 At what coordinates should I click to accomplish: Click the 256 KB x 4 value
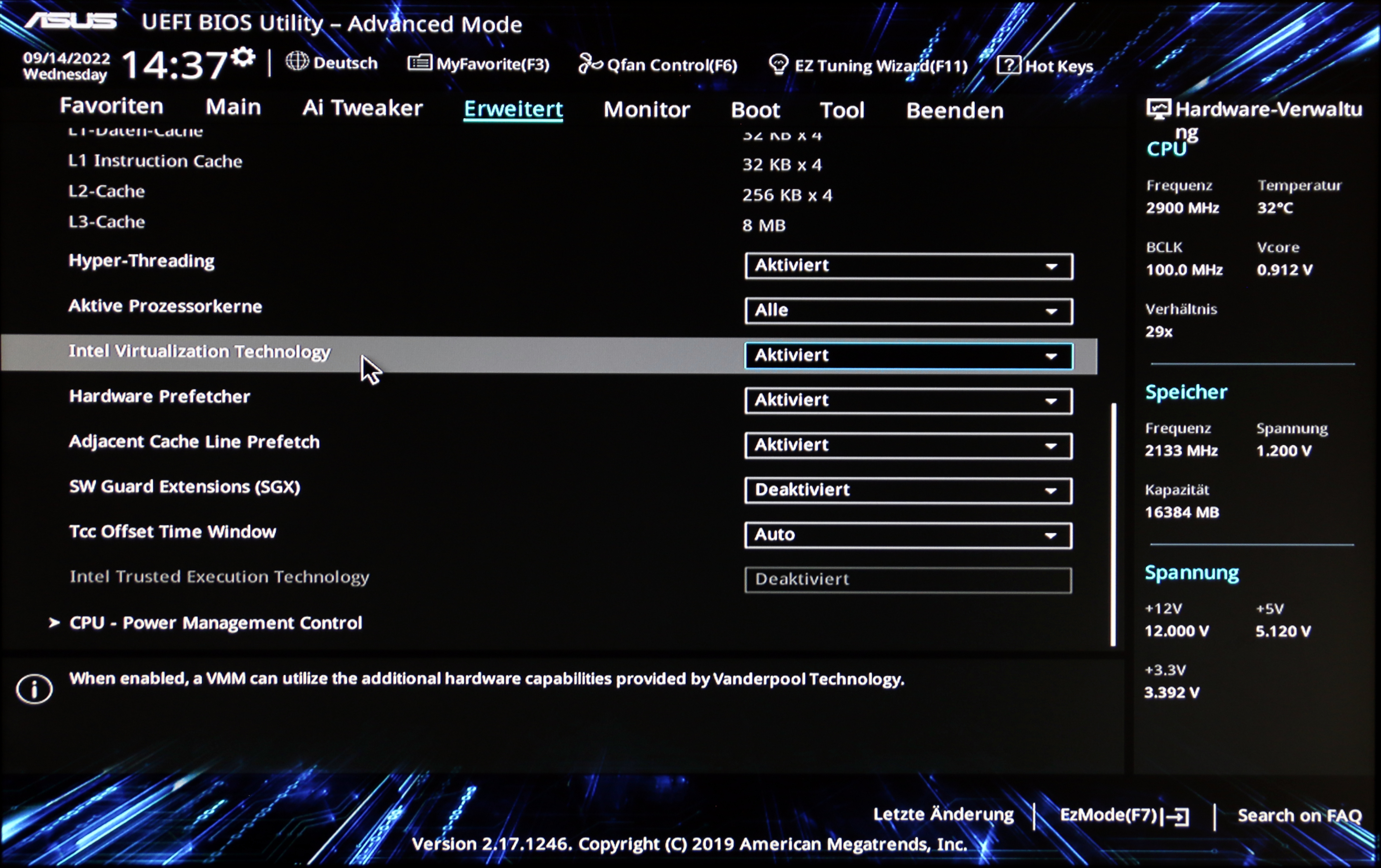tap(787, 195)
